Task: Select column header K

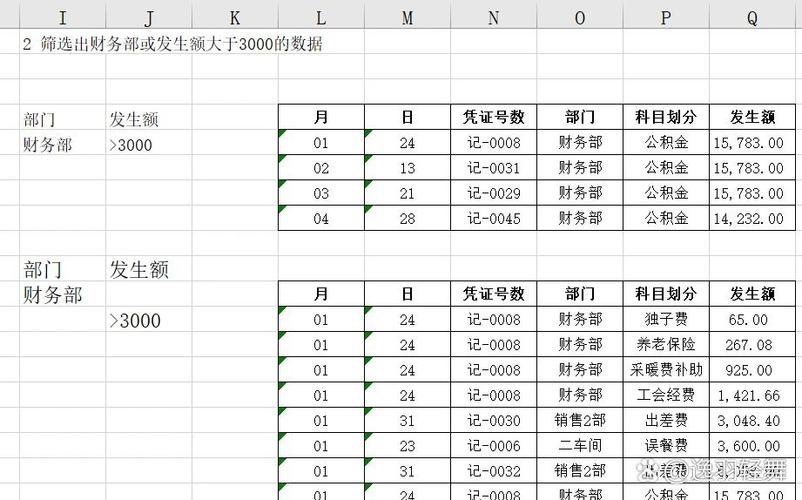Action: pyautogui.click(x=235, y=18)
